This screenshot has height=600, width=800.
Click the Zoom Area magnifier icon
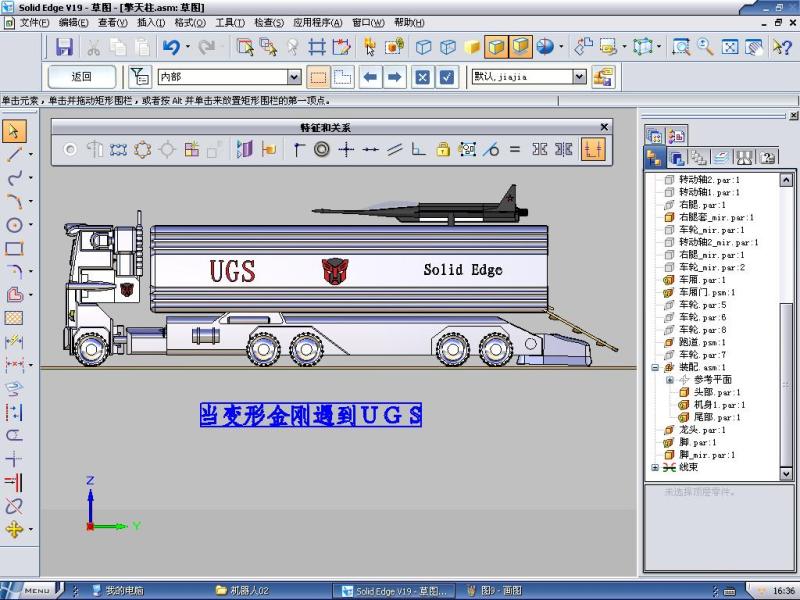(x=681, y=47)
